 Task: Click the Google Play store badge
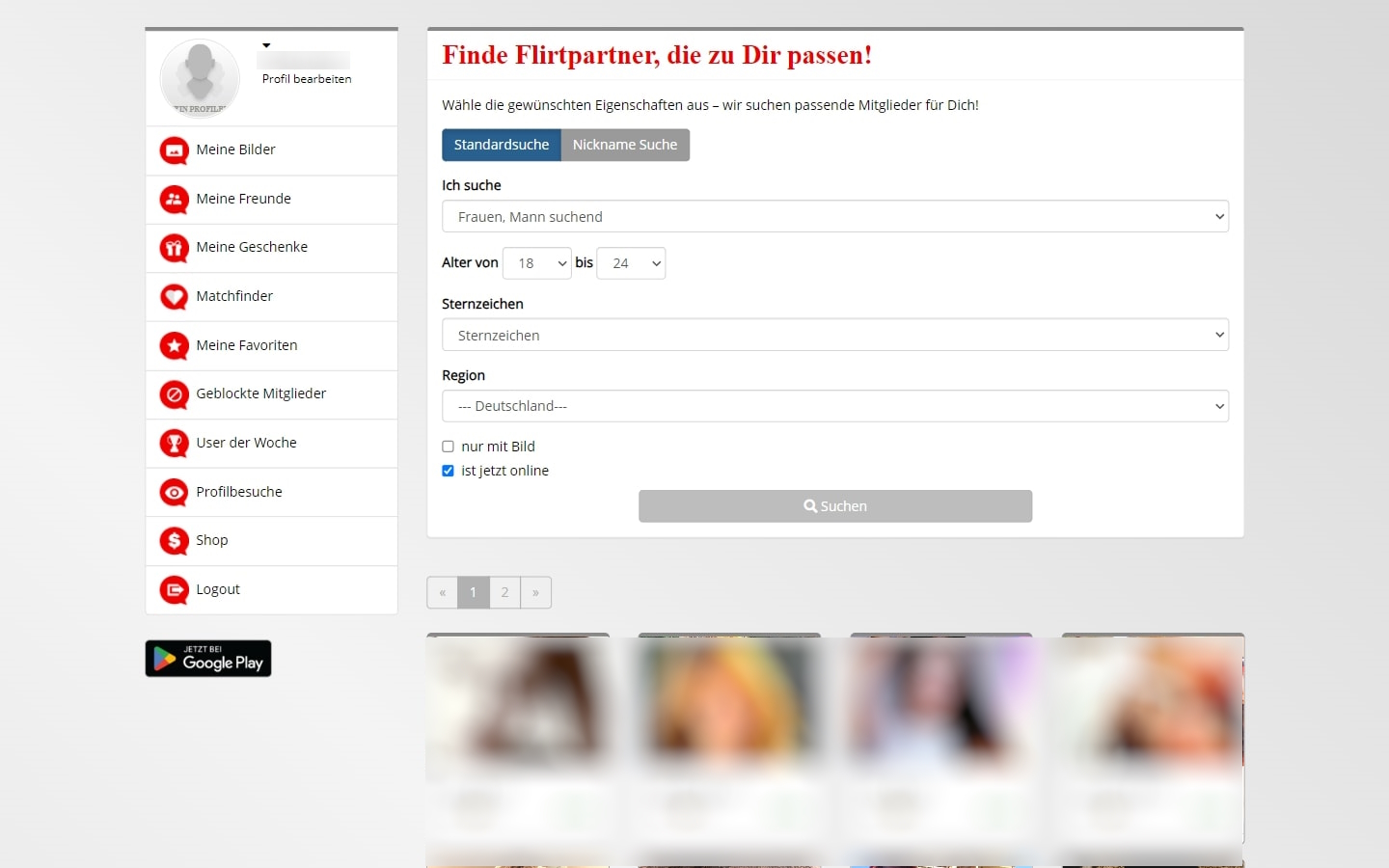208,659
